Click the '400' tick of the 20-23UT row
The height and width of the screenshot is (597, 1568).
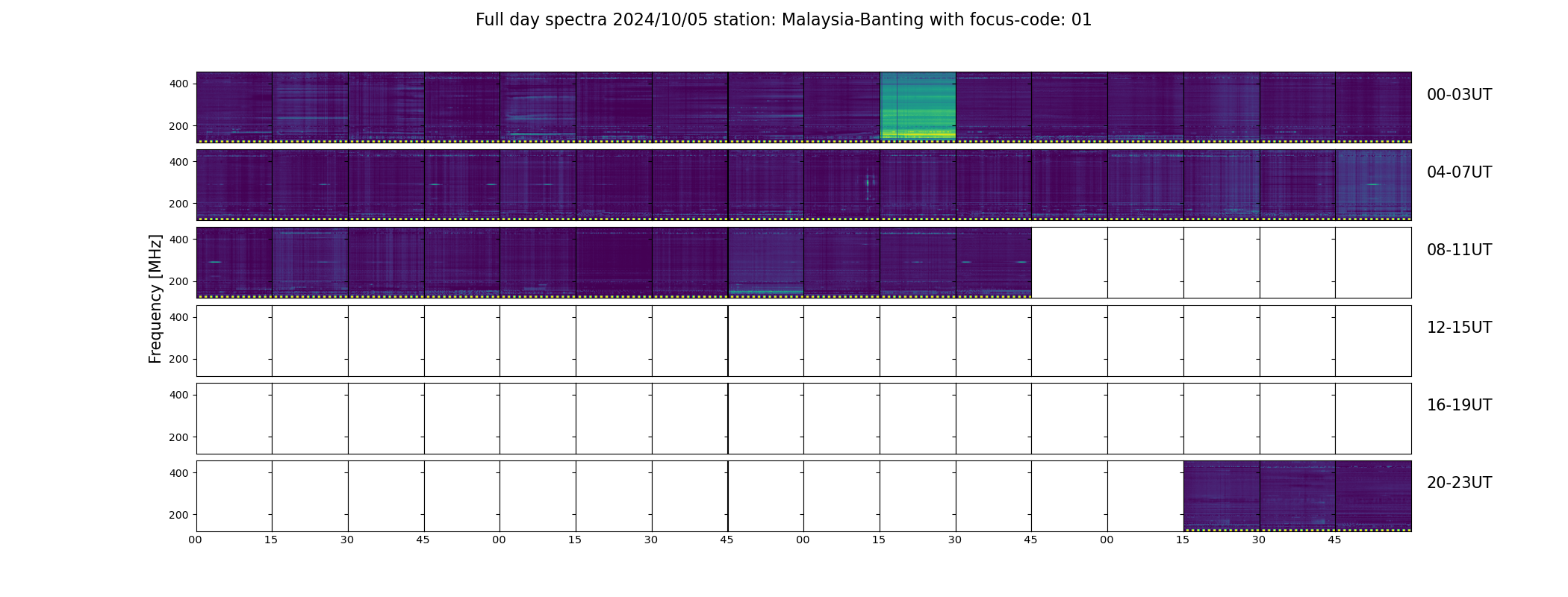(178, 473)
